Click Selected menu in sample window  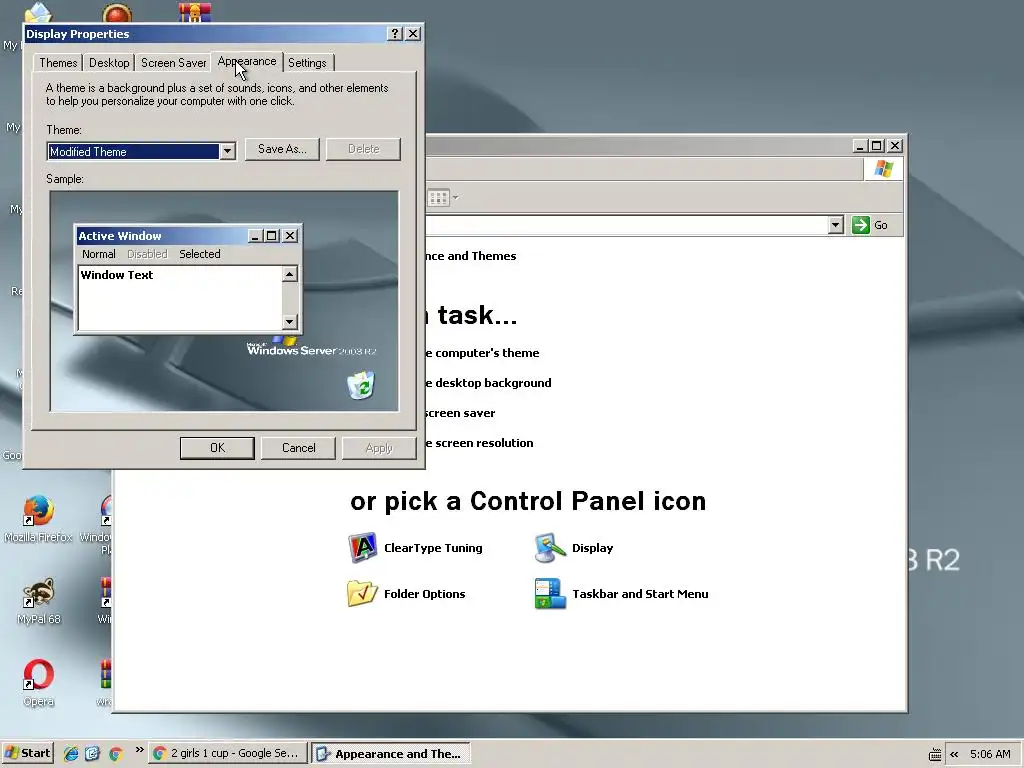point(200,254)
